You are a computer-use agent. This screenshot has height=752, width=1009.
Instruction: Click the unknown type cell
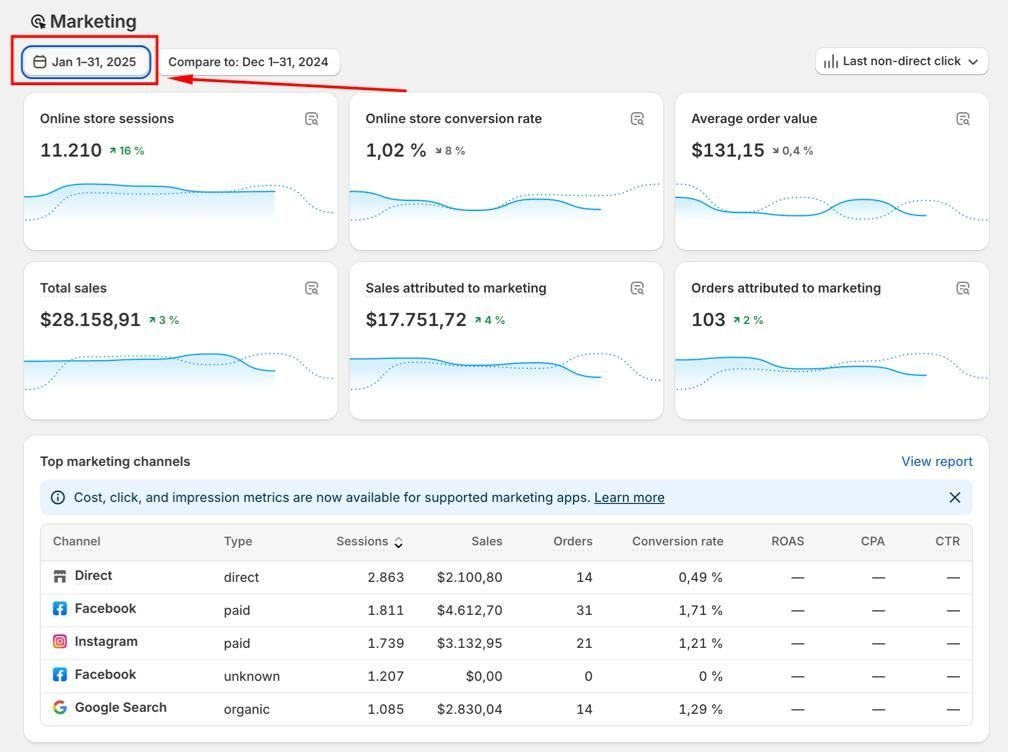(x=252, y=676)
